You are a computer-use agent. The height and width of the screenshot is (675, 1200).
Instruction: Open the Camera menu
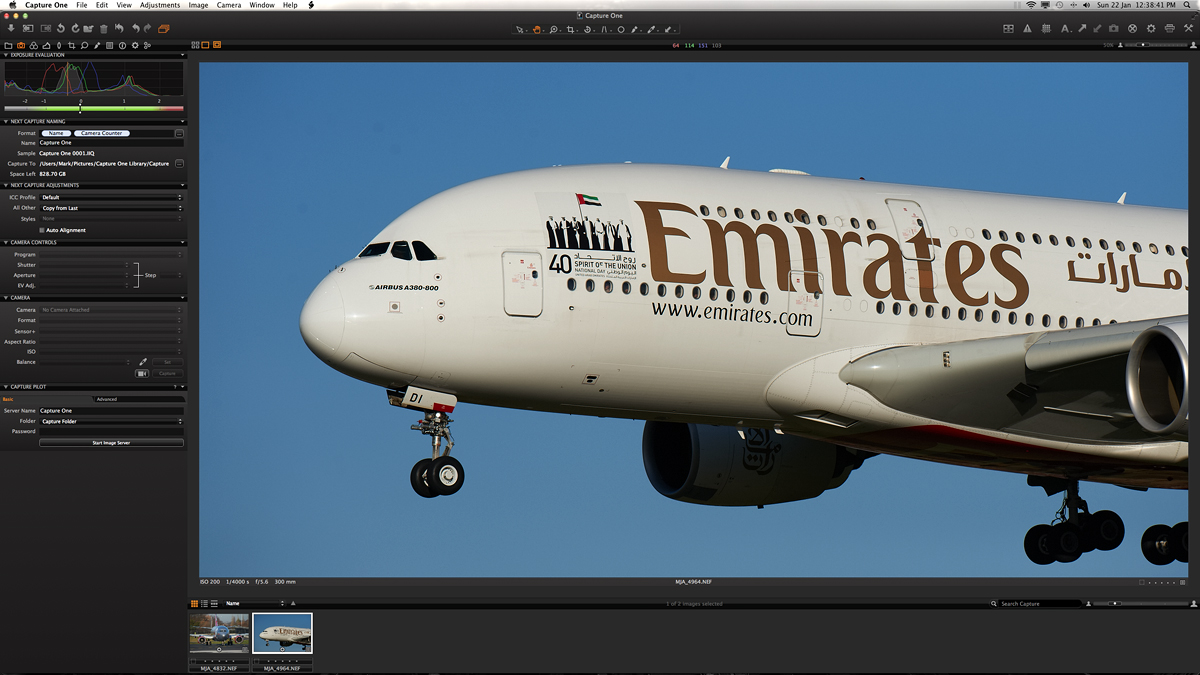click(229, 5)
